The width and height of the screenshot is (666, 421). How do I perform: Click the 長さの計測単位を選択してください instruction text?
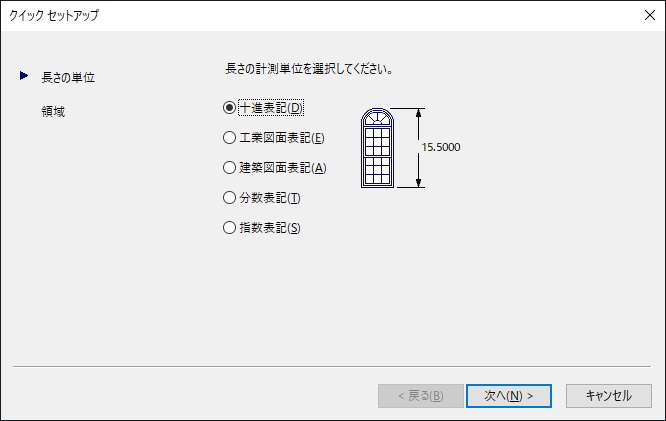coord(309,68)
